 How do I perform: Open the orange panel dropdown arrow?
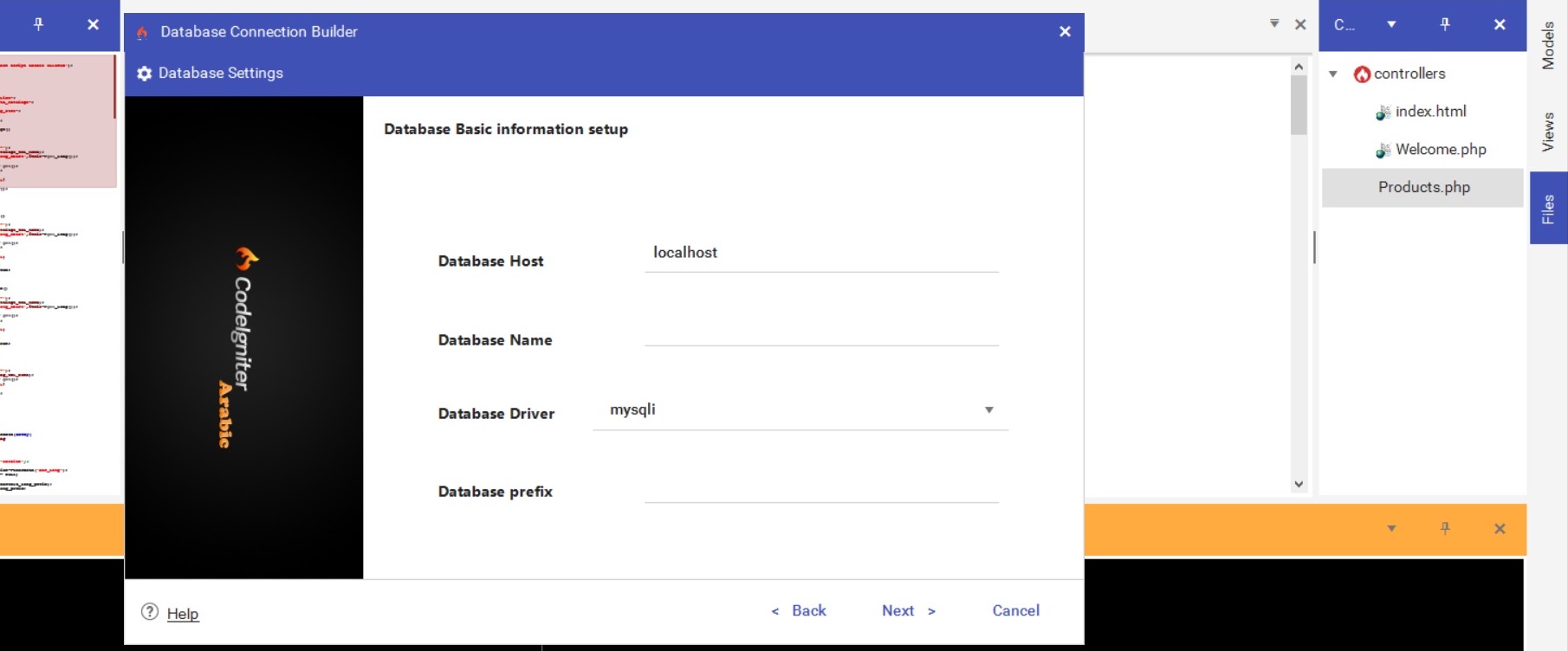pyautogui.click(x=1391, y=528)
